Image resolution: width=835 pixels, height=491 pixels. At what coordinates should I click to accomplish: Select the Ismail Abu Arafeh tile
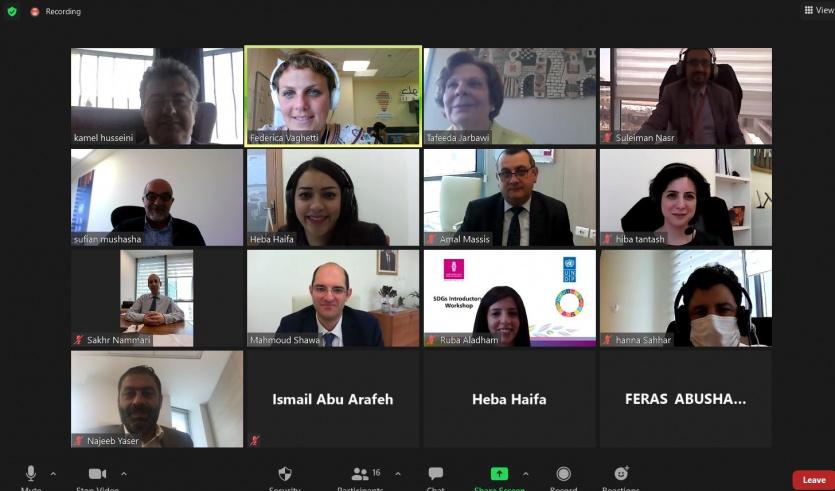coord(333,399)
